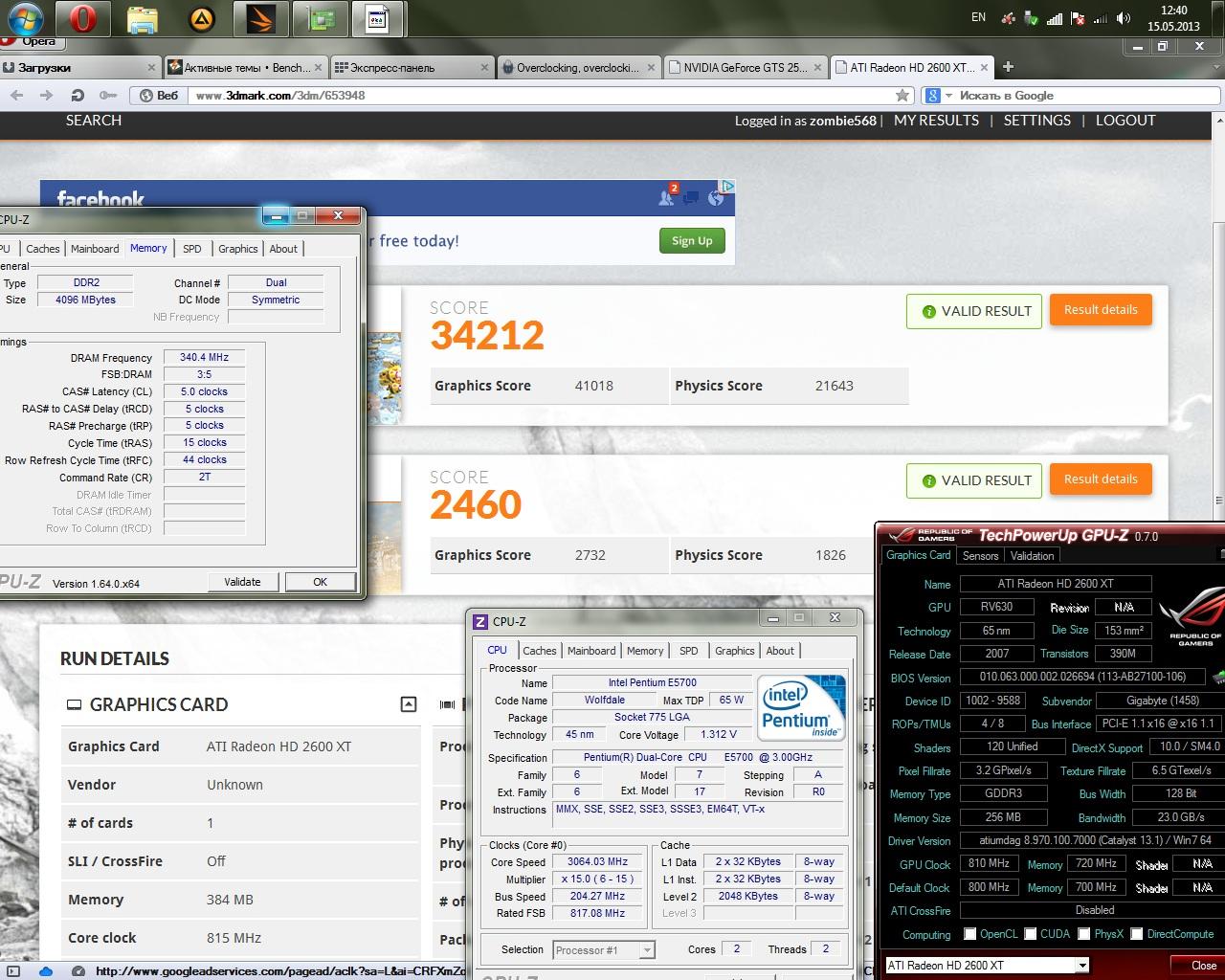Screen dimensions: 1225x980
Task: Click the Web globe badge in the address bar
Action: point(159,96)
